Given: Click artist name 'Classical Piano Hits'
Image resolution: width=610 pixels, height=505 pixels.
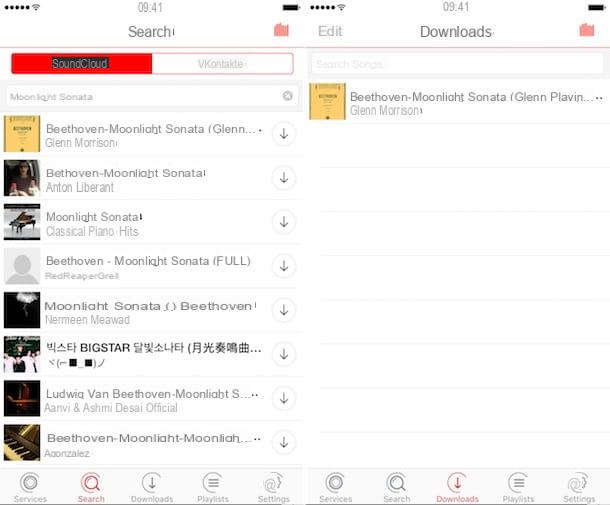Looking at the screenshot, I should pyautogui.click(x=92, y=231).
